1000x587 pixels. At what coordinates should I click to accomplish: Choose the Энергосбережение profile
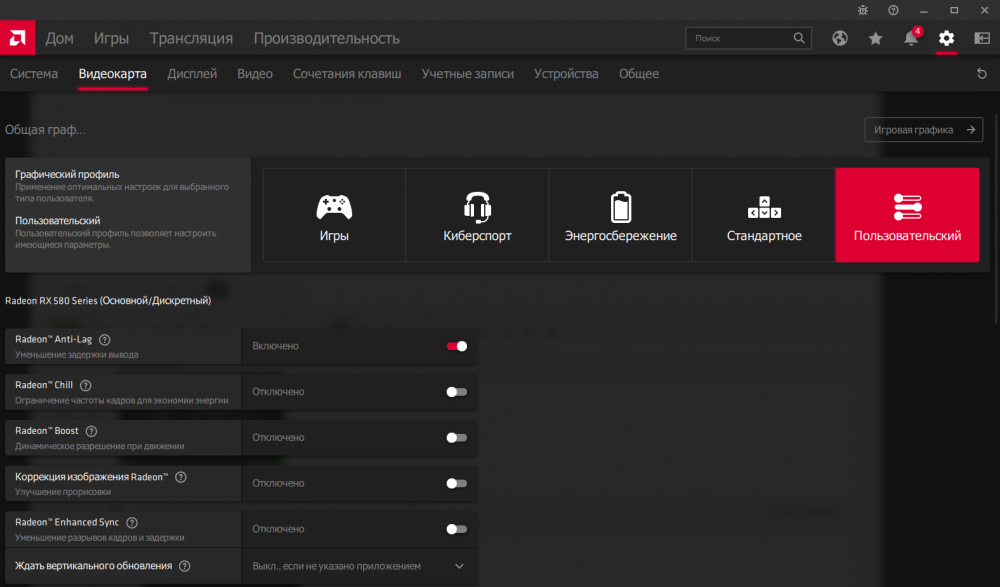coord(620,215)
